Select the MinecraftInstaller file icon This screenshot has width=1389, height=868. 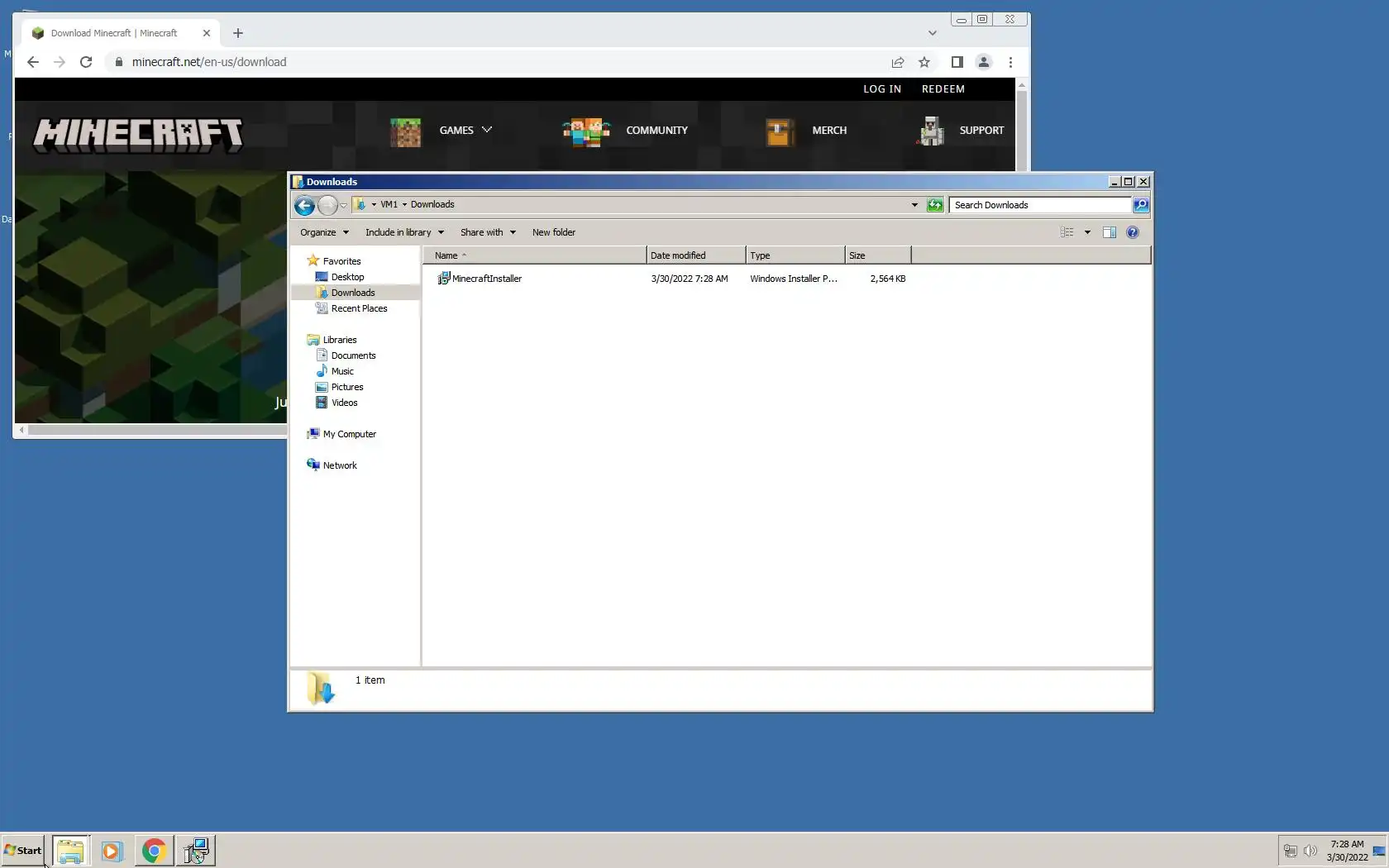tap(444, 279)
